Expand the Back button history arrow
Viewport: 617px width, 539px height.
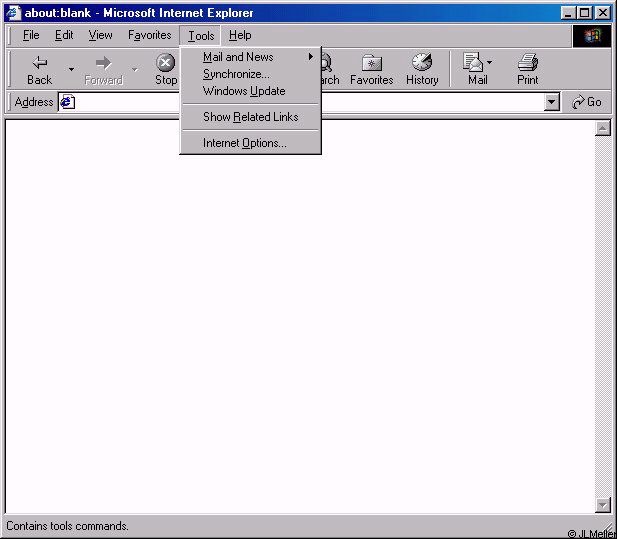coord(71,70)
